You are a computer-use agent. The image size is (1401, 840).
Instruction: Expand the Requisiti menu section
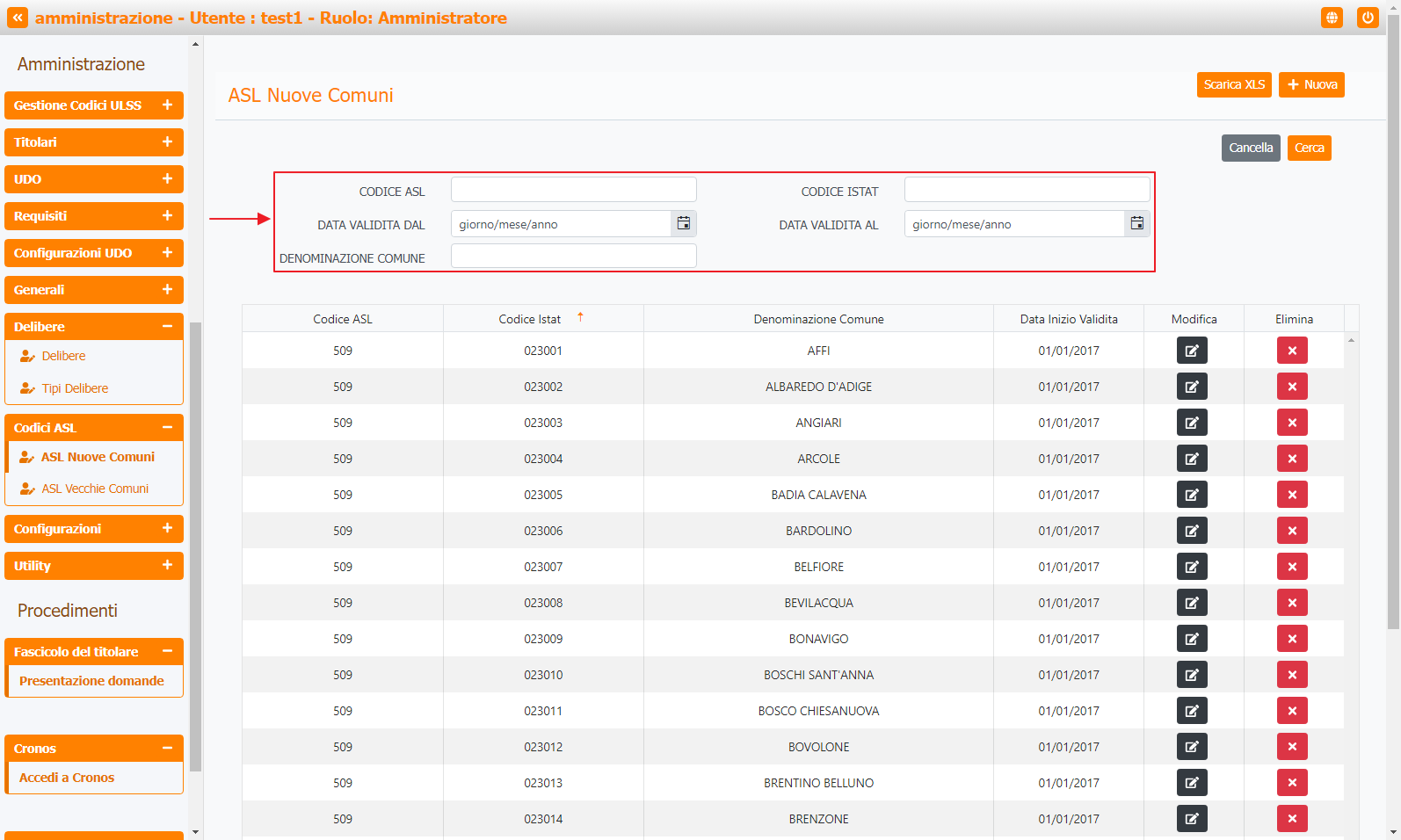167,216
